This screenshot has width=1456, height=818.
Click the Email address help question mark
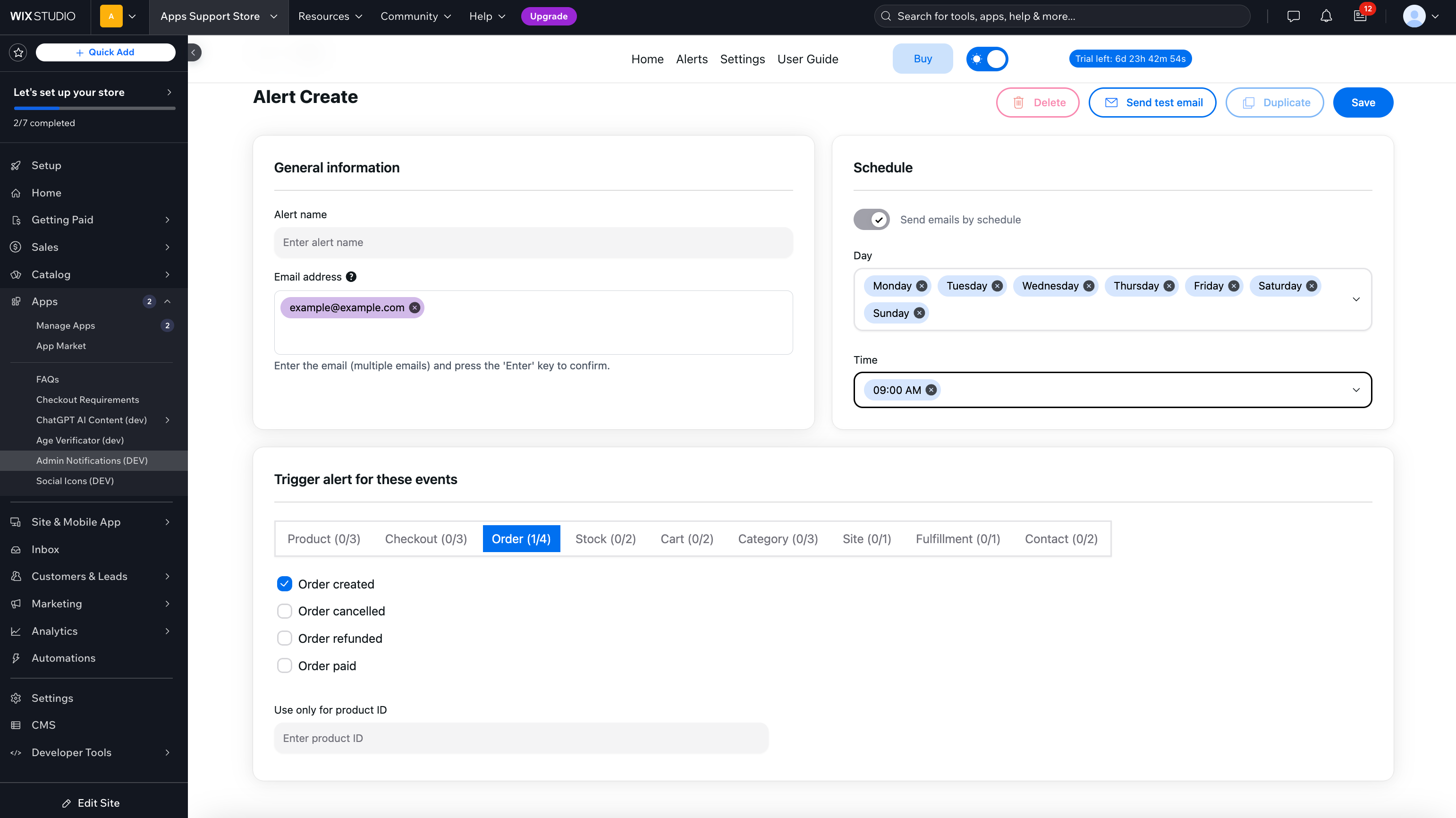click(351, 276)
